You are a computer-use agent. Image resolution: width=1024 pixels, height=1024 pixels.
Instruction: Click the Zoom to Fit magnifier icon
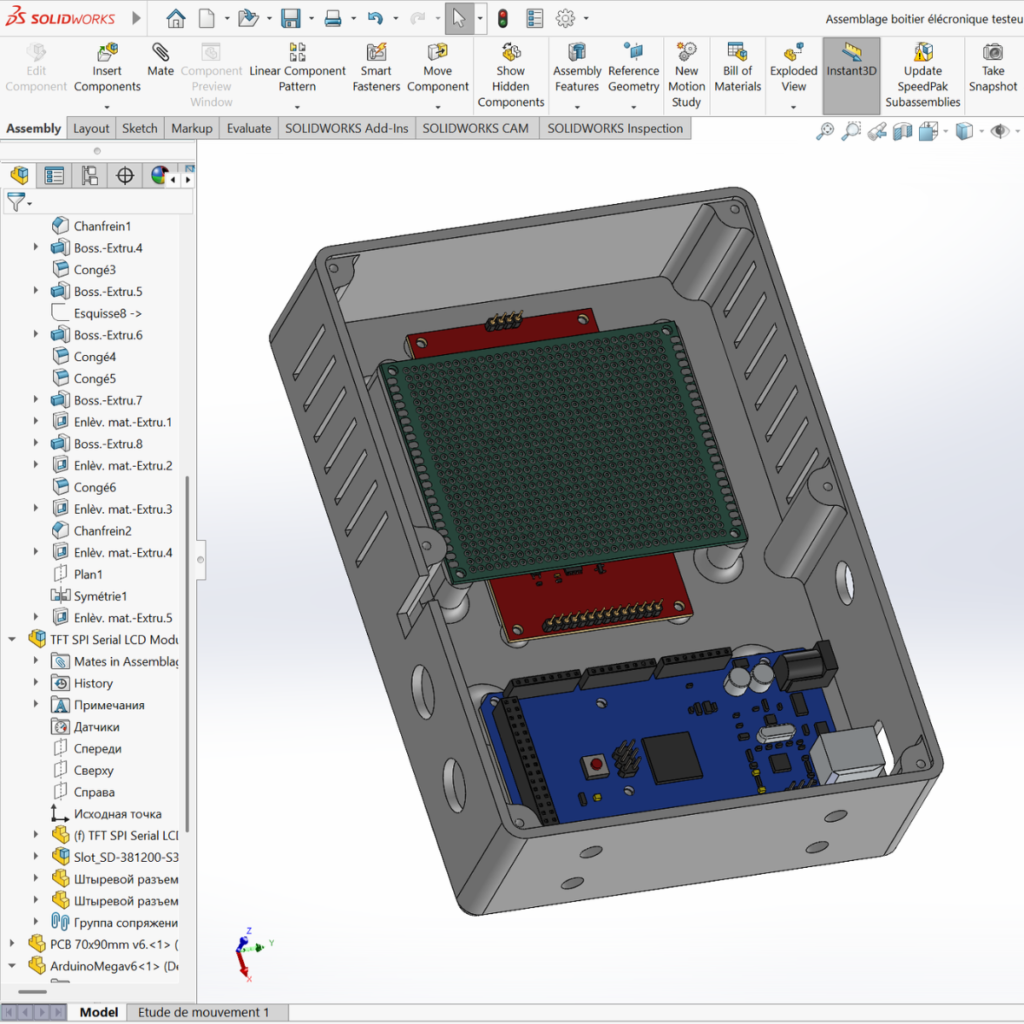click(x=825, y=131)
